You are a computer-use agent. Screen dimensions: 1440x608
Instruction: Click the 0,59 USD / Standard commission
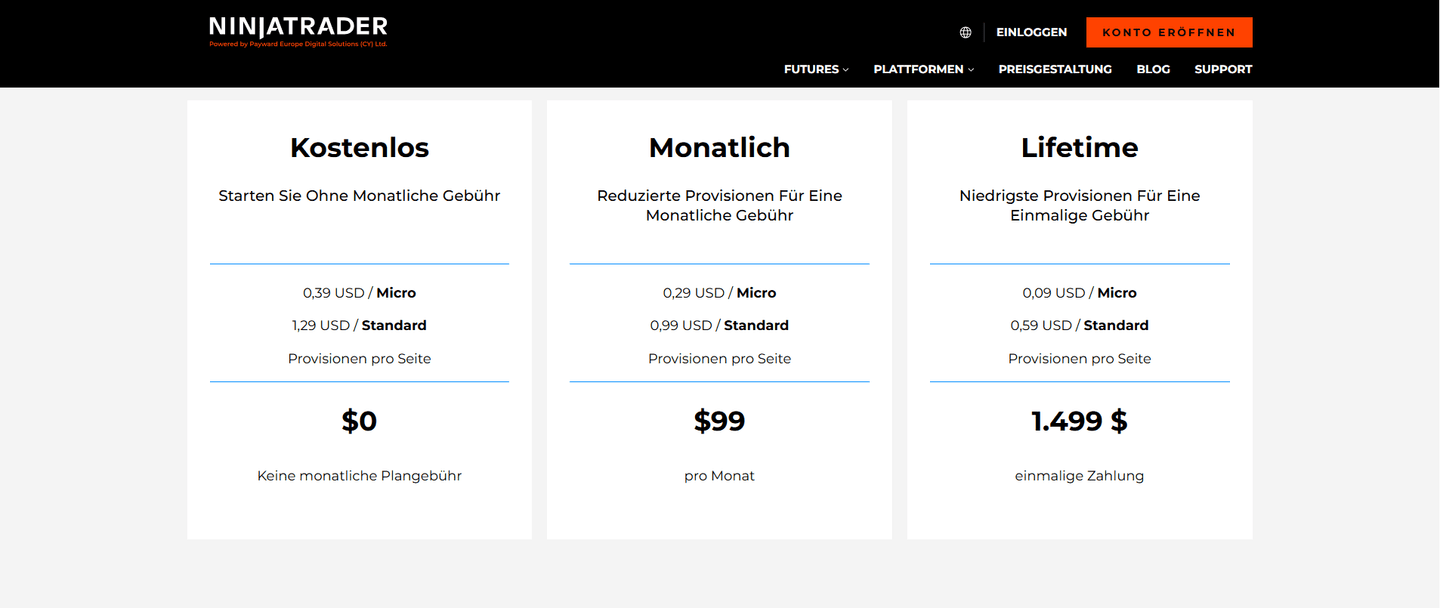1079,325
